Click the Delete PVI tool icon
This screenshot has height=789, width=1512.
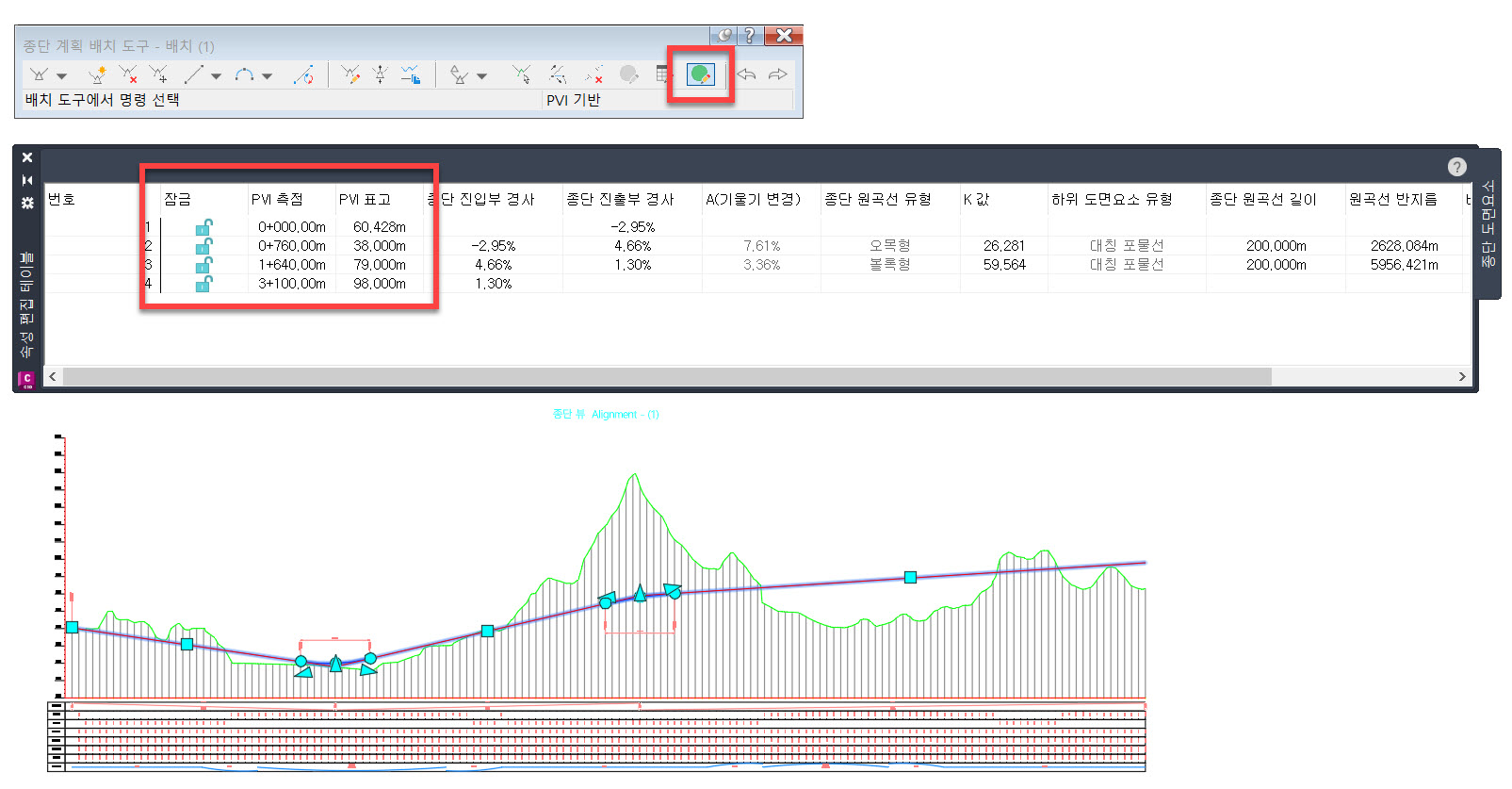tap(128, 74)
